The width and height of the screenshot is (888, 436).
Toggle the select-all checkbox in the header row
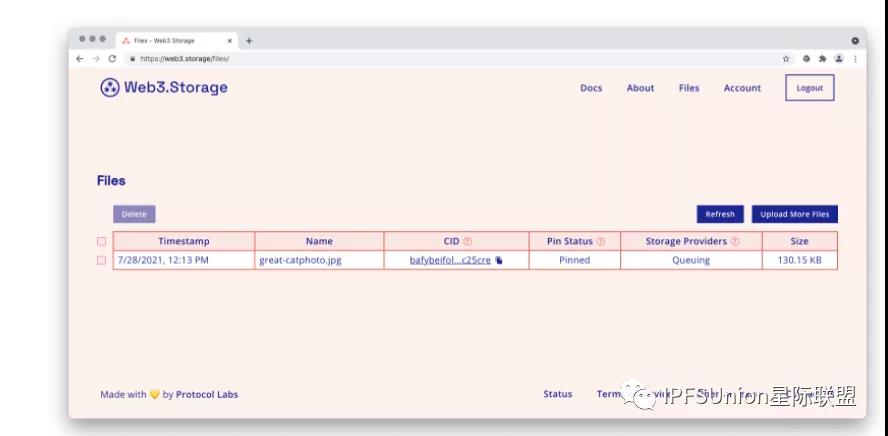[x=101, y=241]
